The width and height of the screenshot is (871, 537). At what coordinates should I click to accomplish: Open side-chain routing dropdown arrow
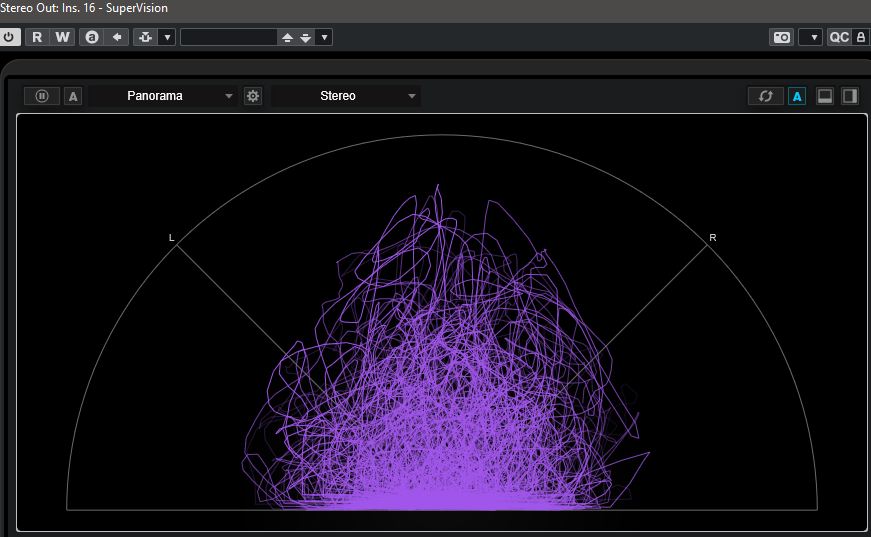coord(167,37)
